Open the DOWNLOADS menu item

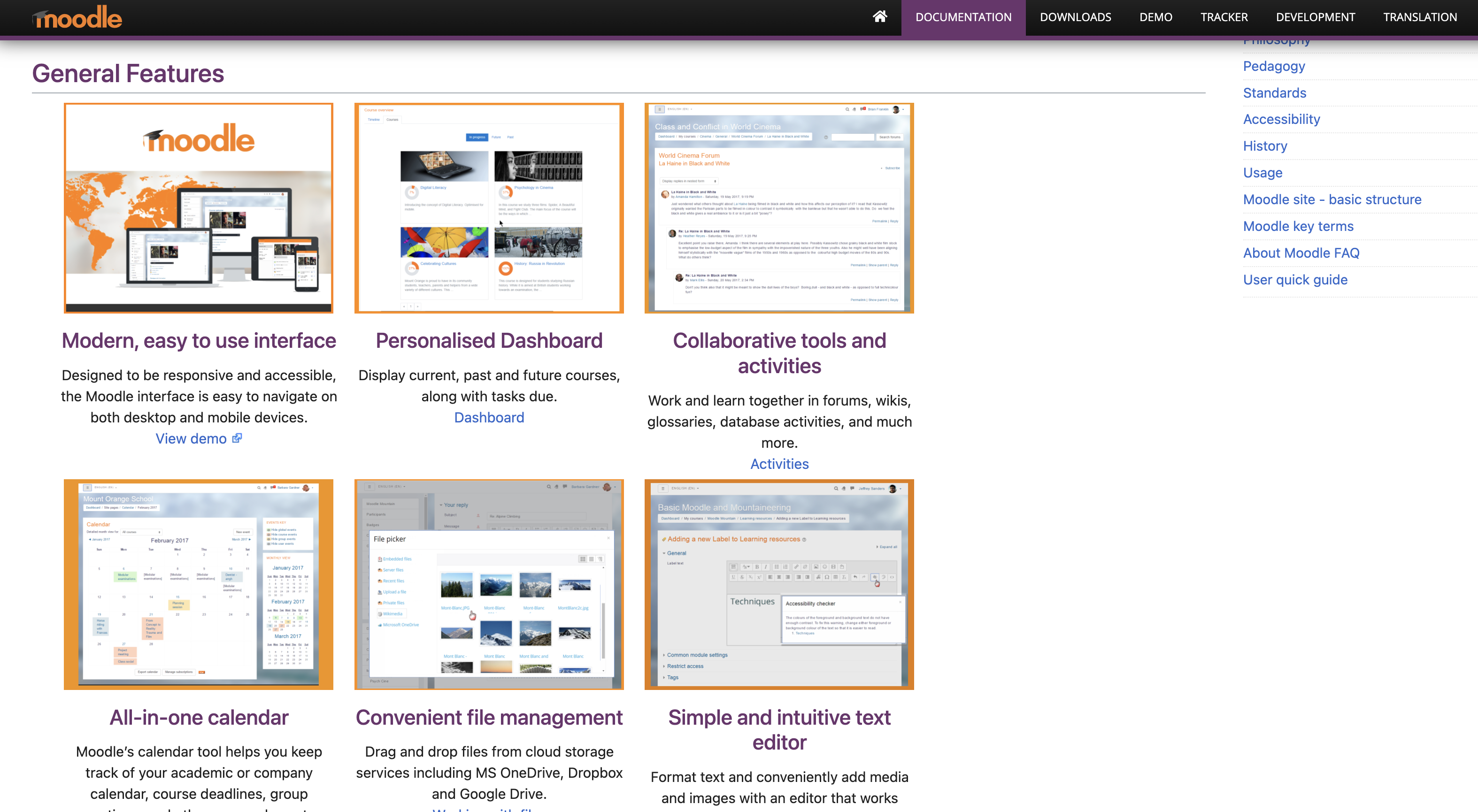coord(1075,17)
